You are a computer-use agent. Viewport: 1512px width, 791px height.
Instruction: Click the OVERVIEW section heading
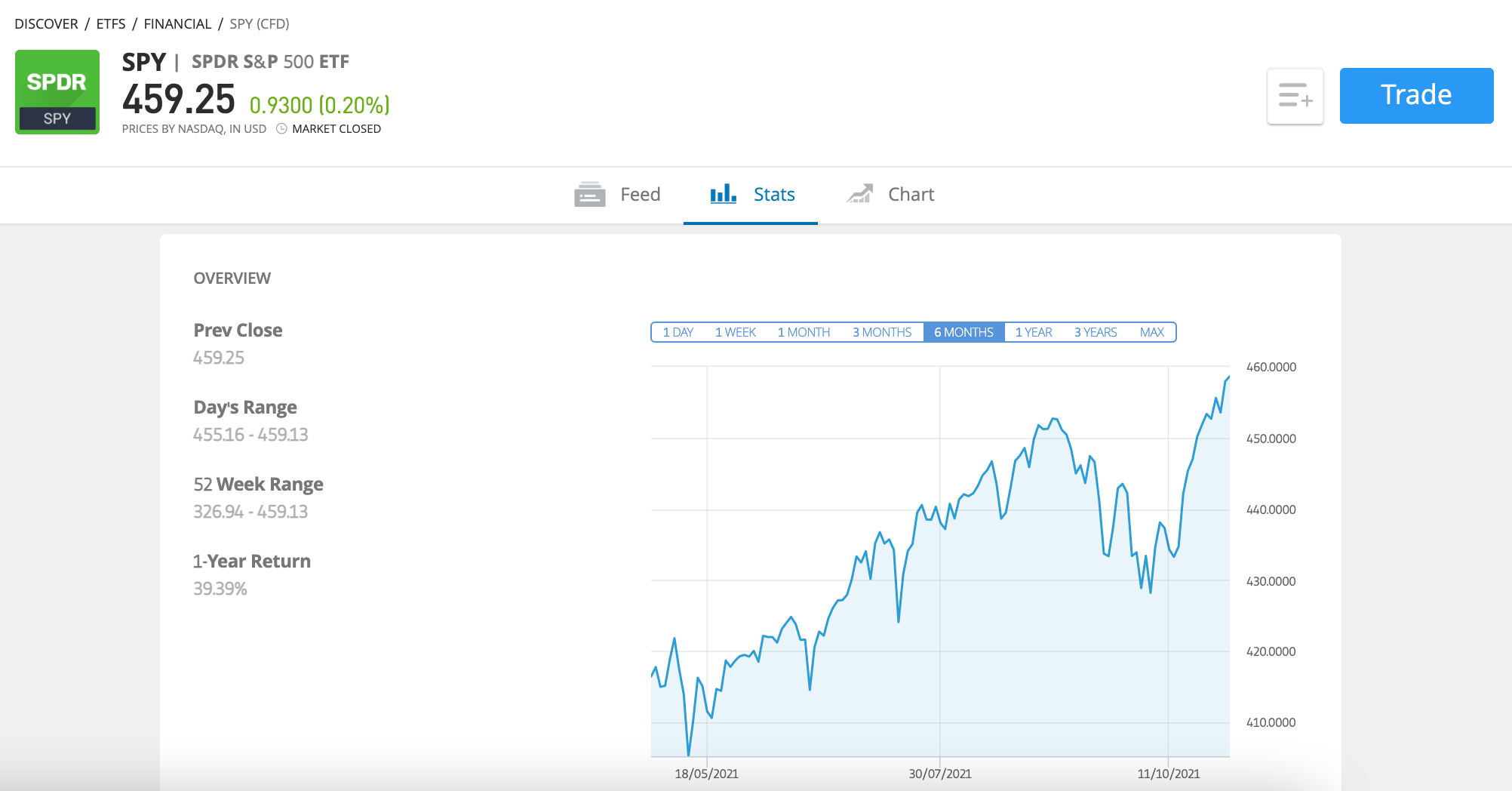point(232,279)
